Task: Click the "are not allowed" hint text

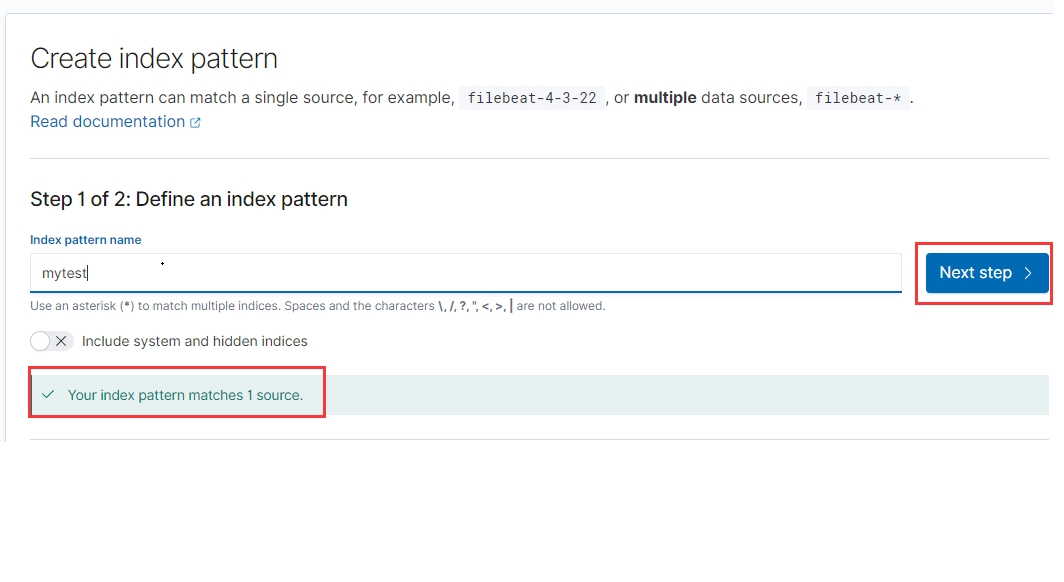Action: coord(561,306)
